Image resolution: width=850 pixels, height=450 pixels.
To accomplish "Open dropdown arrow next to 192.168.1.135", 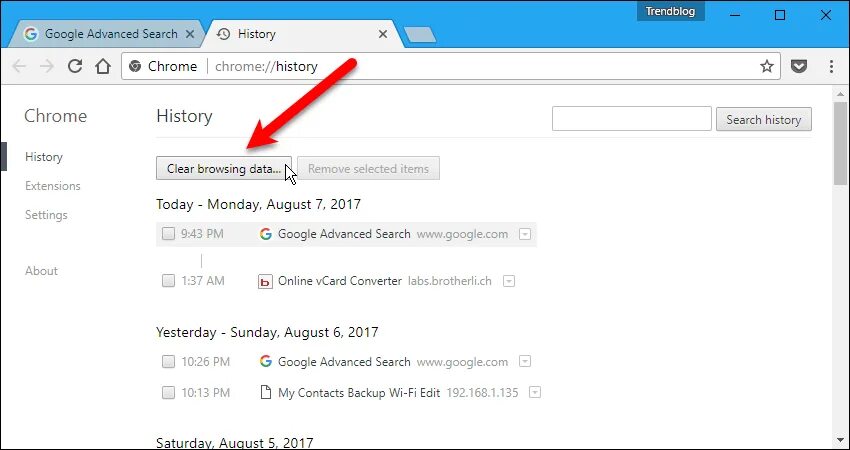I will (x=535, y=393).
